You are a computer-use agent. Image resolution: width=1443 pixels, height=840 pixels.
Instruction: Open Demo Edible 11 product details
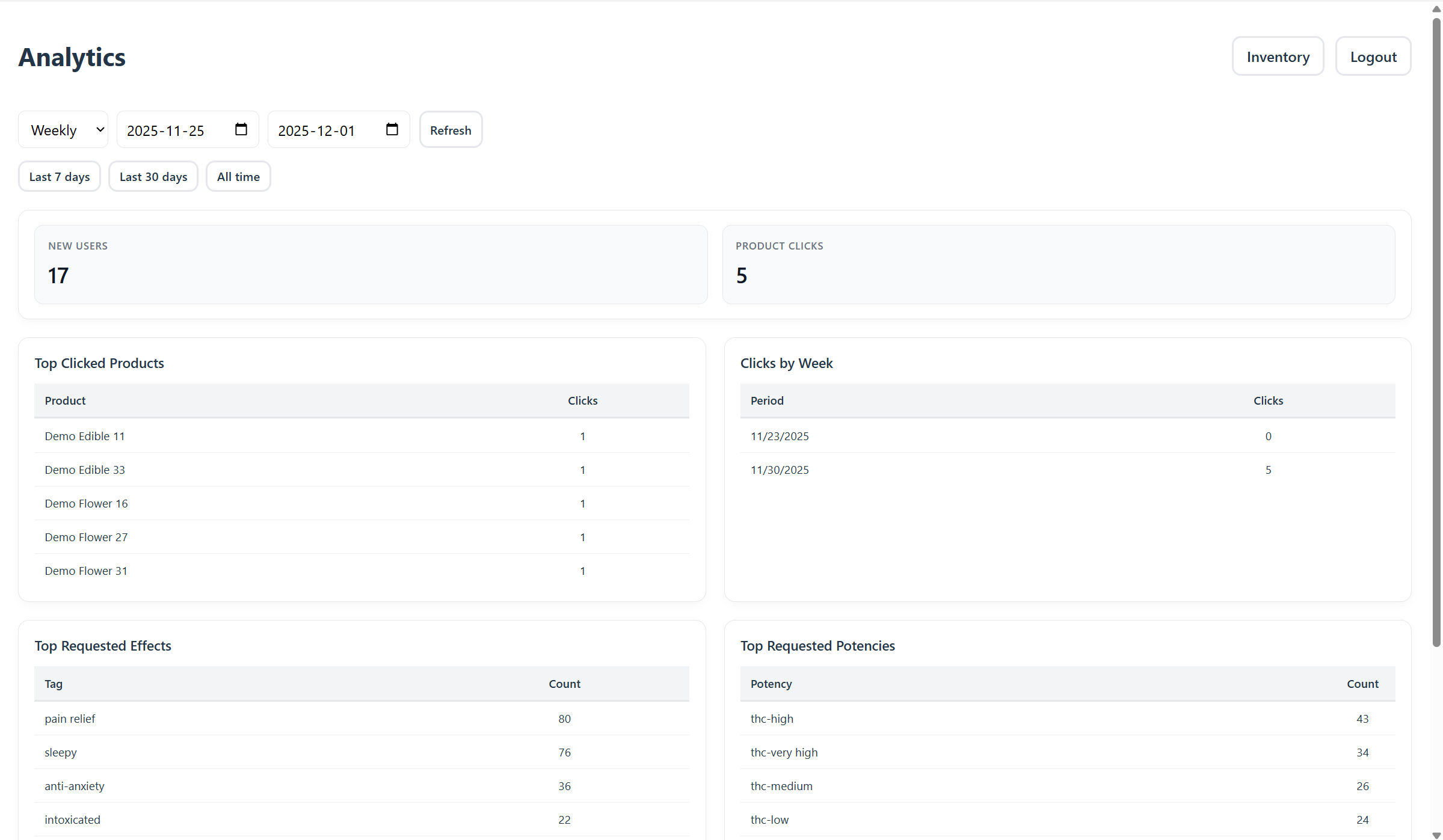point(85,436)
